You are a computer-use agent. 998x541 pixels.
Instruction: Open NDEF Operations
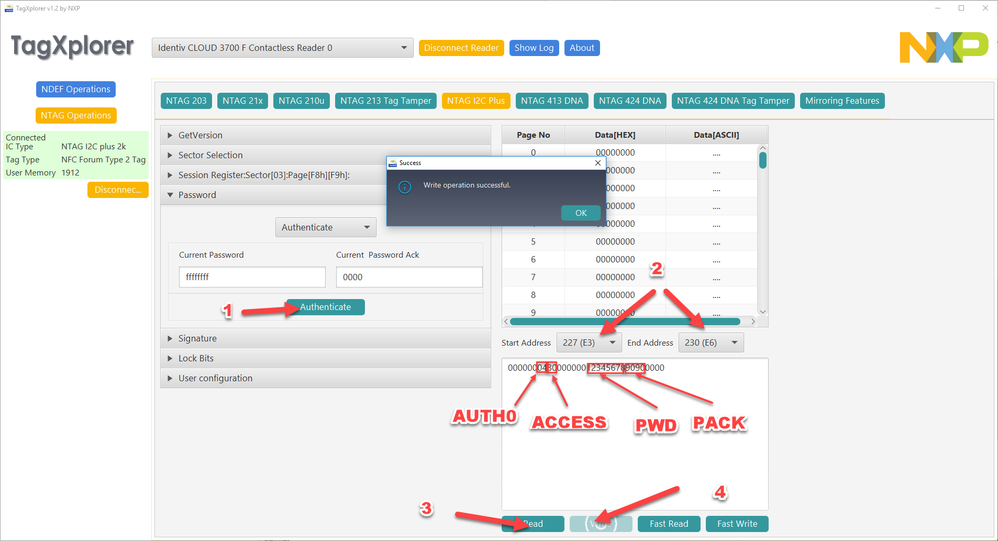pos(76,89)
